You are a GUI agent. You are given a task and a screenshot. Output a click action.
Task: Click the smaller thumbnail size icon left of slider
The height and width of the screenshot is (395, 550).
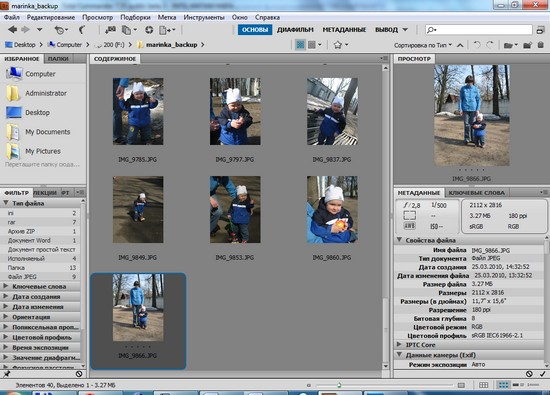point(309,385)
